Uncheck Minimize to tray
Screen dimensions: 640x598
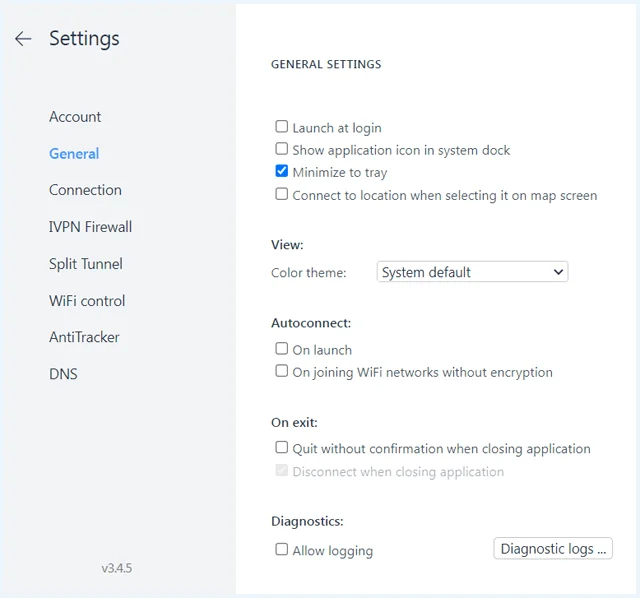pyautogui.click(x=282, y=171)
